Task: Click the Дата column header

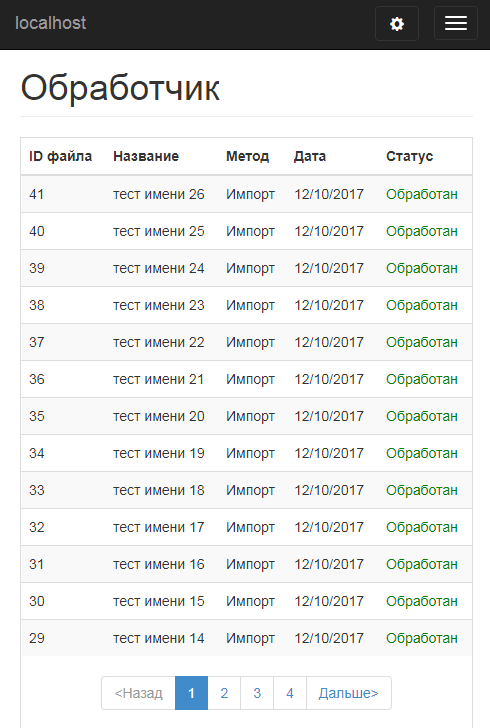Action: [x=310, y=156]
